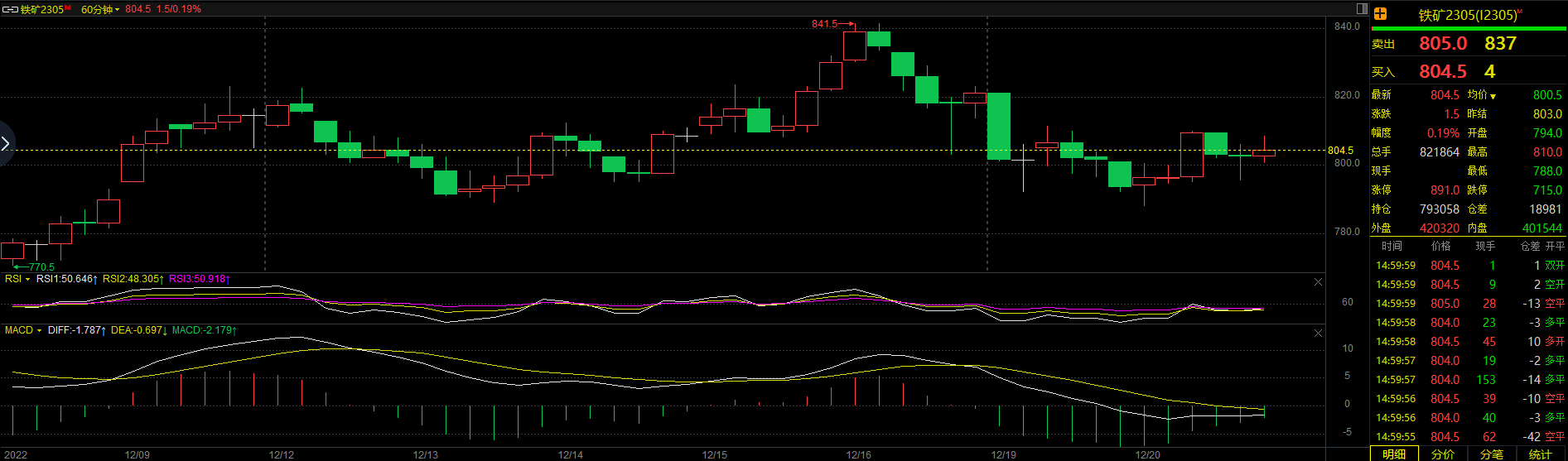Select the tick row with volume 153
1568x461 pixels.
click(1469, 380)
